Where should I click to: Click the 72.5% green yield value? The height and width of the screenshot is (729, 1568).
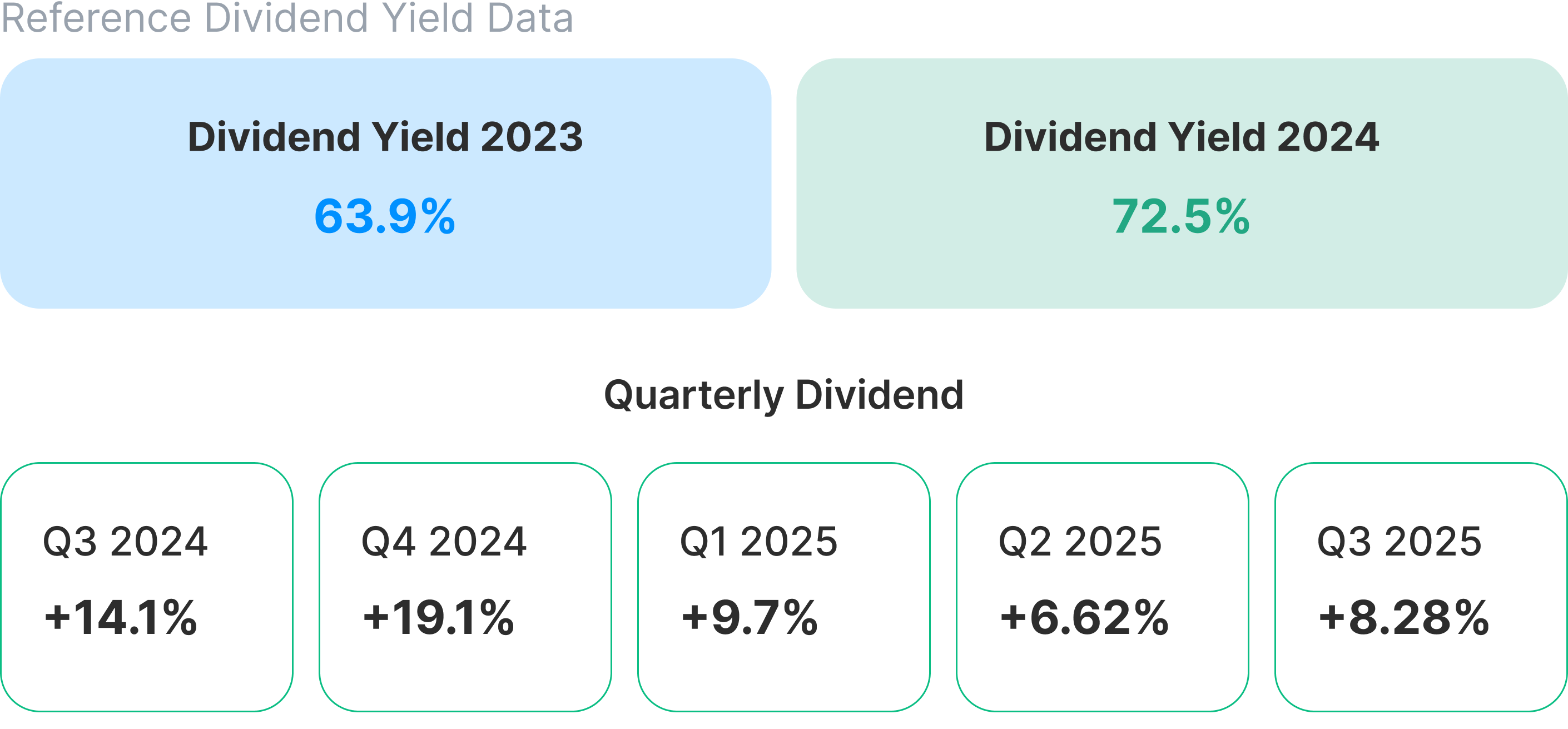(x=1180, y=216)
